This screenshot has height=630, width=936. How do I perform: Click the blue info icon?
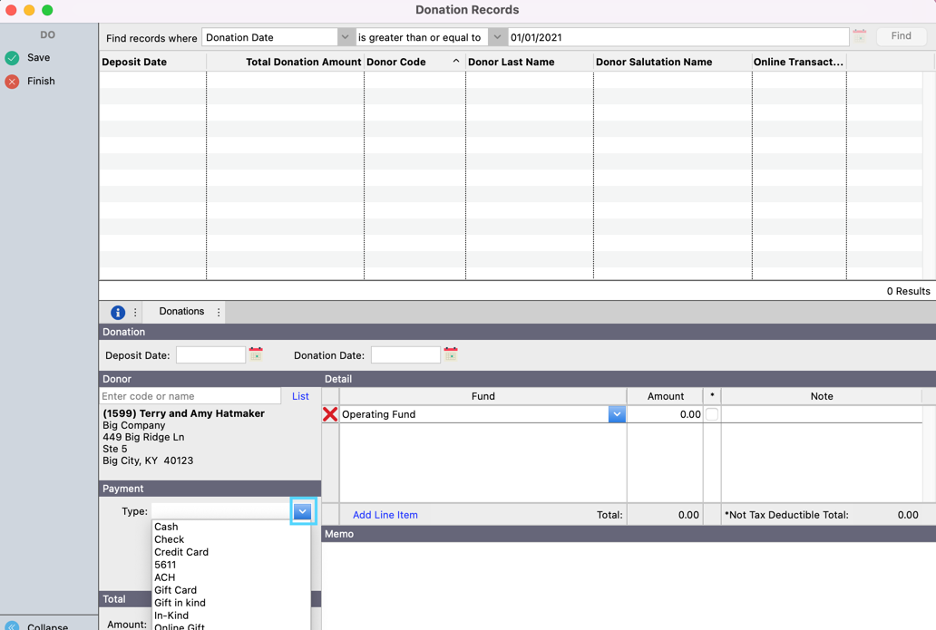click(117, 312)
